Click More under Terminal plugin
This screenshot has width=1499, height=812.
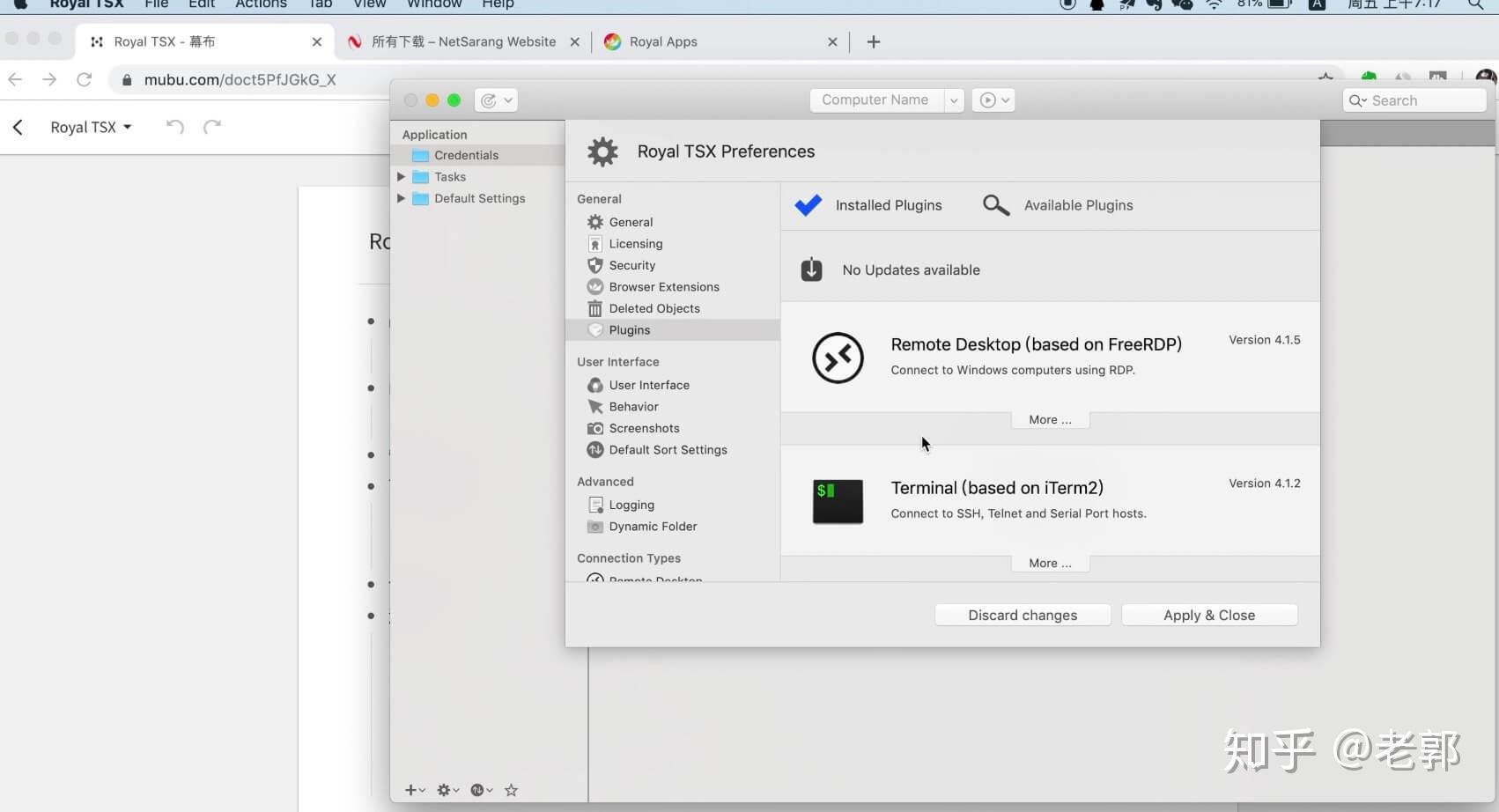pyautogui.click(x=1049, y=563)
